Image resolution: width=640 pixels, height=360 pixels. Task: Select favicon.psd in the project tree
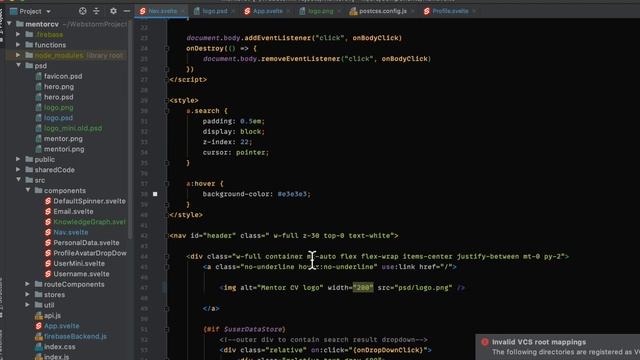[63, 76]
